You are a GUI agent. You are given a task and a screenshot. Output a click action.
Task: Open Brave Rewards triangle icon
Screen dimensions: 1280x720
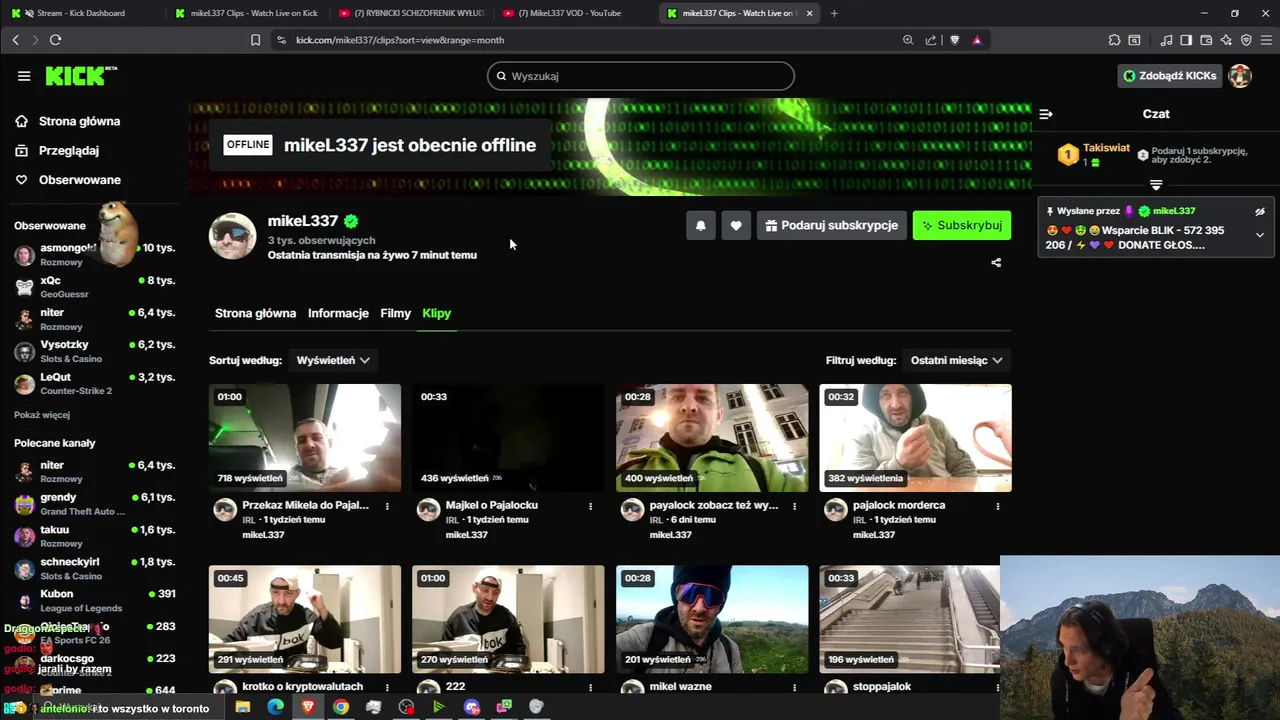(977, 40)
